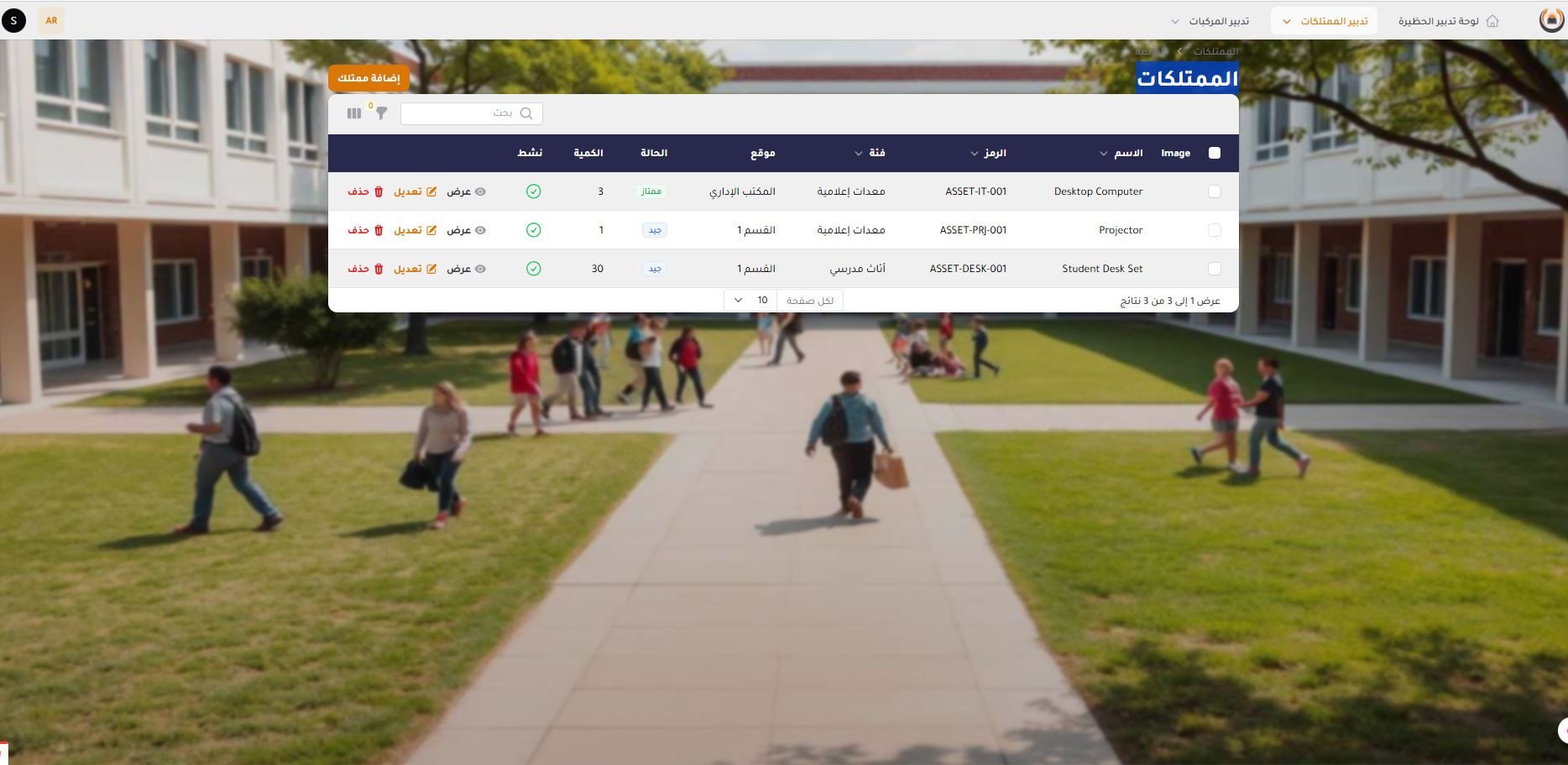1568x765 pixels.
Task: Click the eye icon for Desktop Computer
Action: pos(480,191)
